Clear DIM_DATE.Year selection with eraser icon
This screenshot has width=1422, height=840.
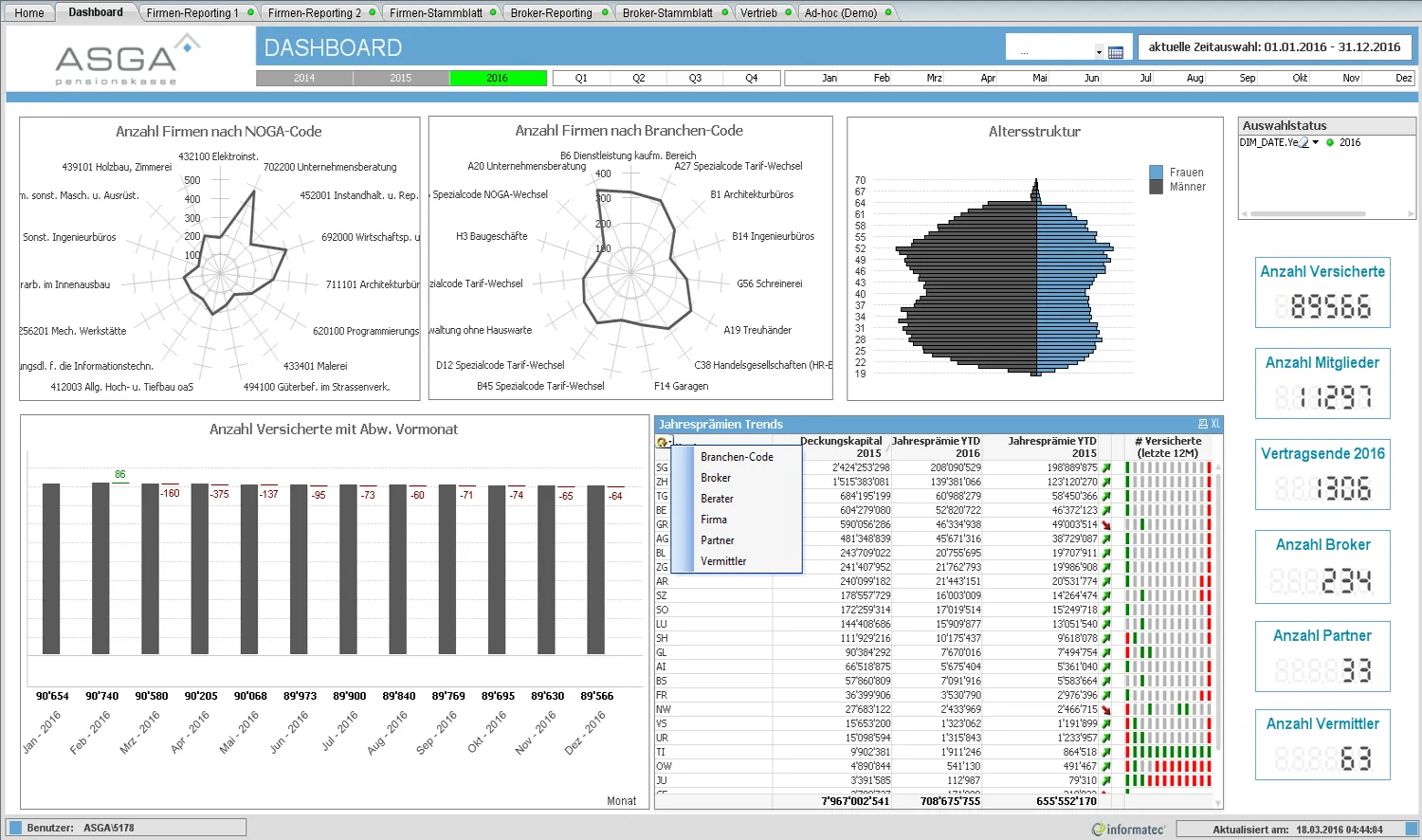(1303, 142)
